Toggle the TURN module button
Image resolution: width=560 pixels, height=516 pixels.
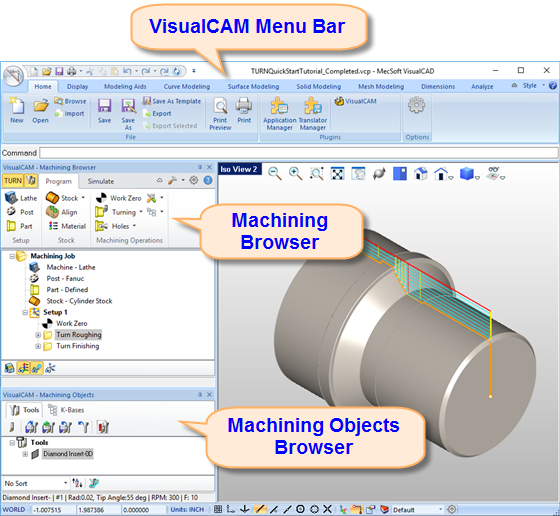[13, 181]
